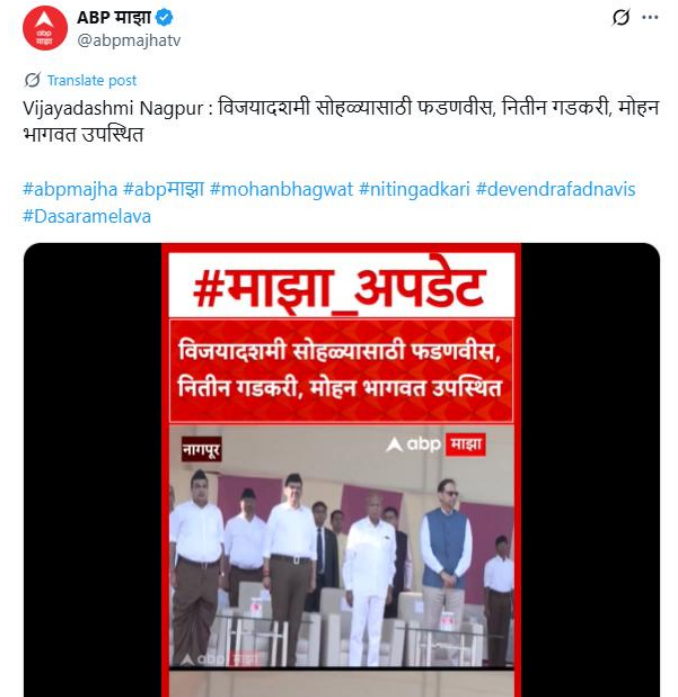The image size is (678, 697).
Task: Open the three-dot more options menu
Action: 650,17
